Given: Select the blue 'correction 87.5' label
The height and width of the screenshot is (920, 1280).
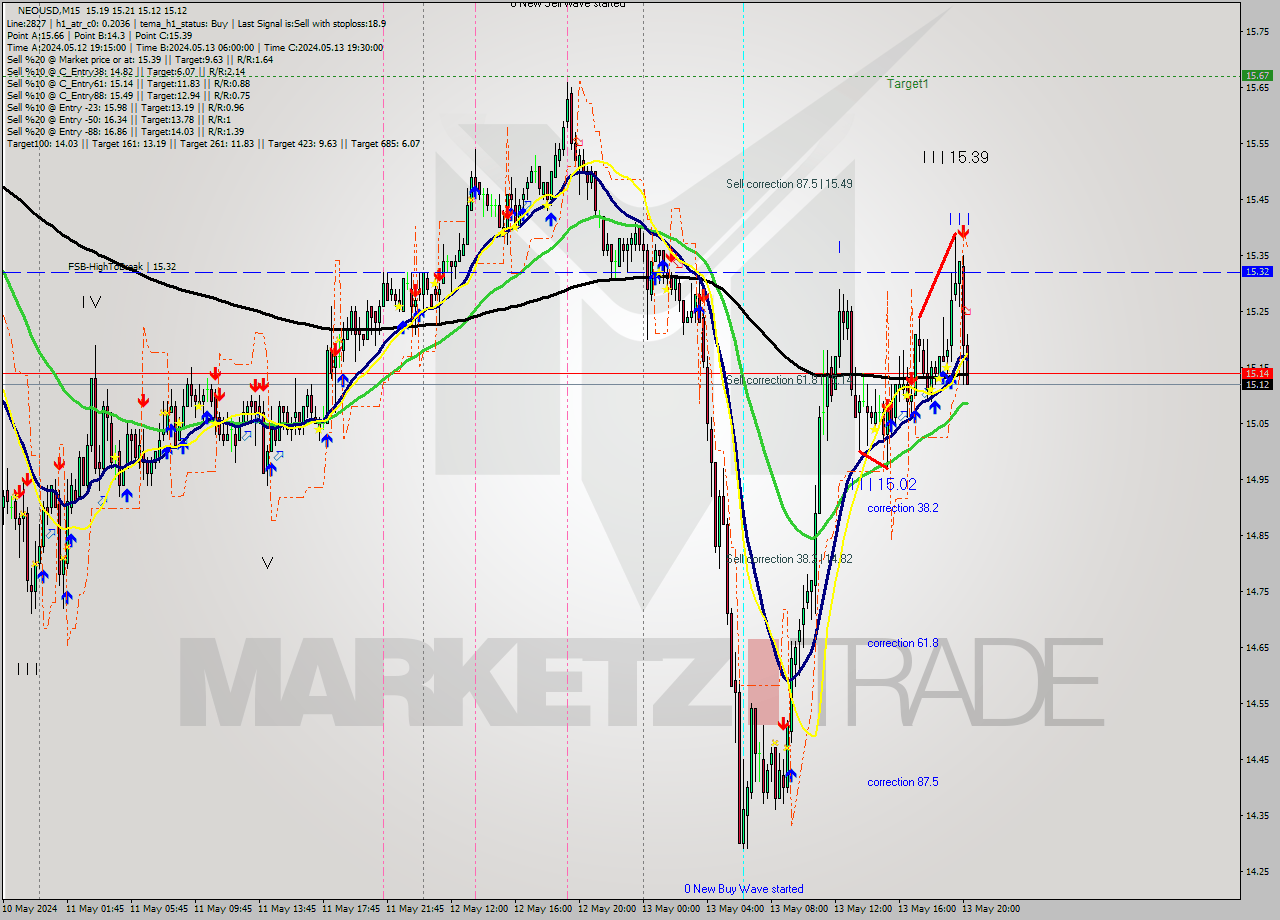Looking at the screenshot, I should (x=903, y=782).
